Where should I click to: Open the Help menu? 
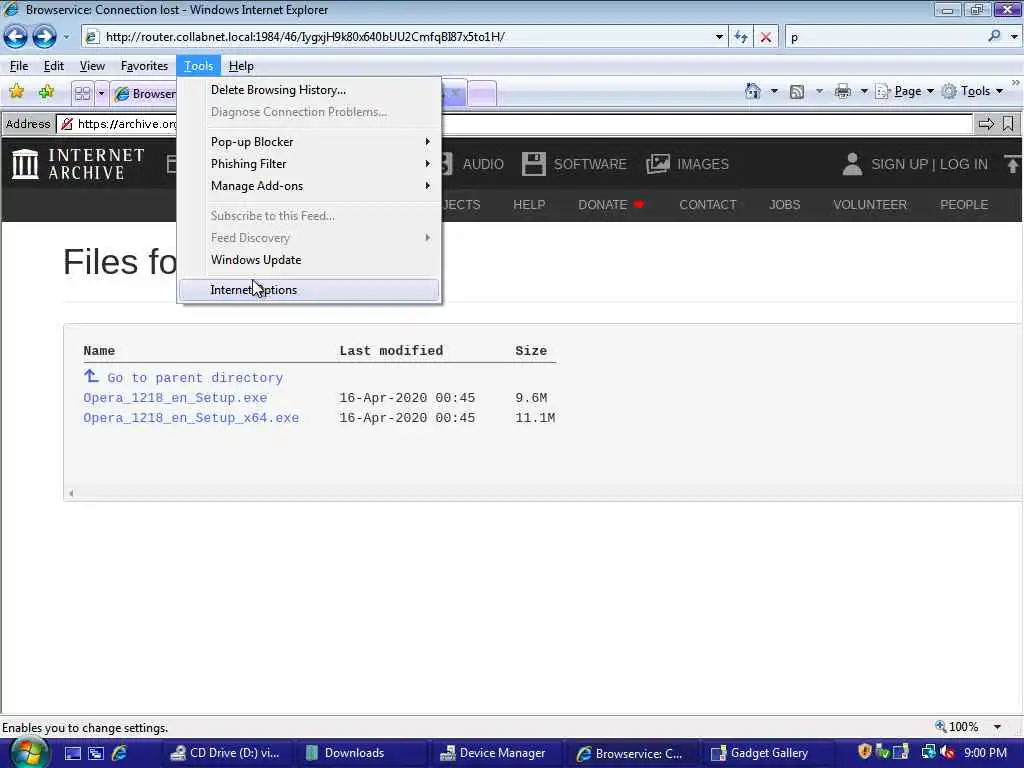(241, 66)
